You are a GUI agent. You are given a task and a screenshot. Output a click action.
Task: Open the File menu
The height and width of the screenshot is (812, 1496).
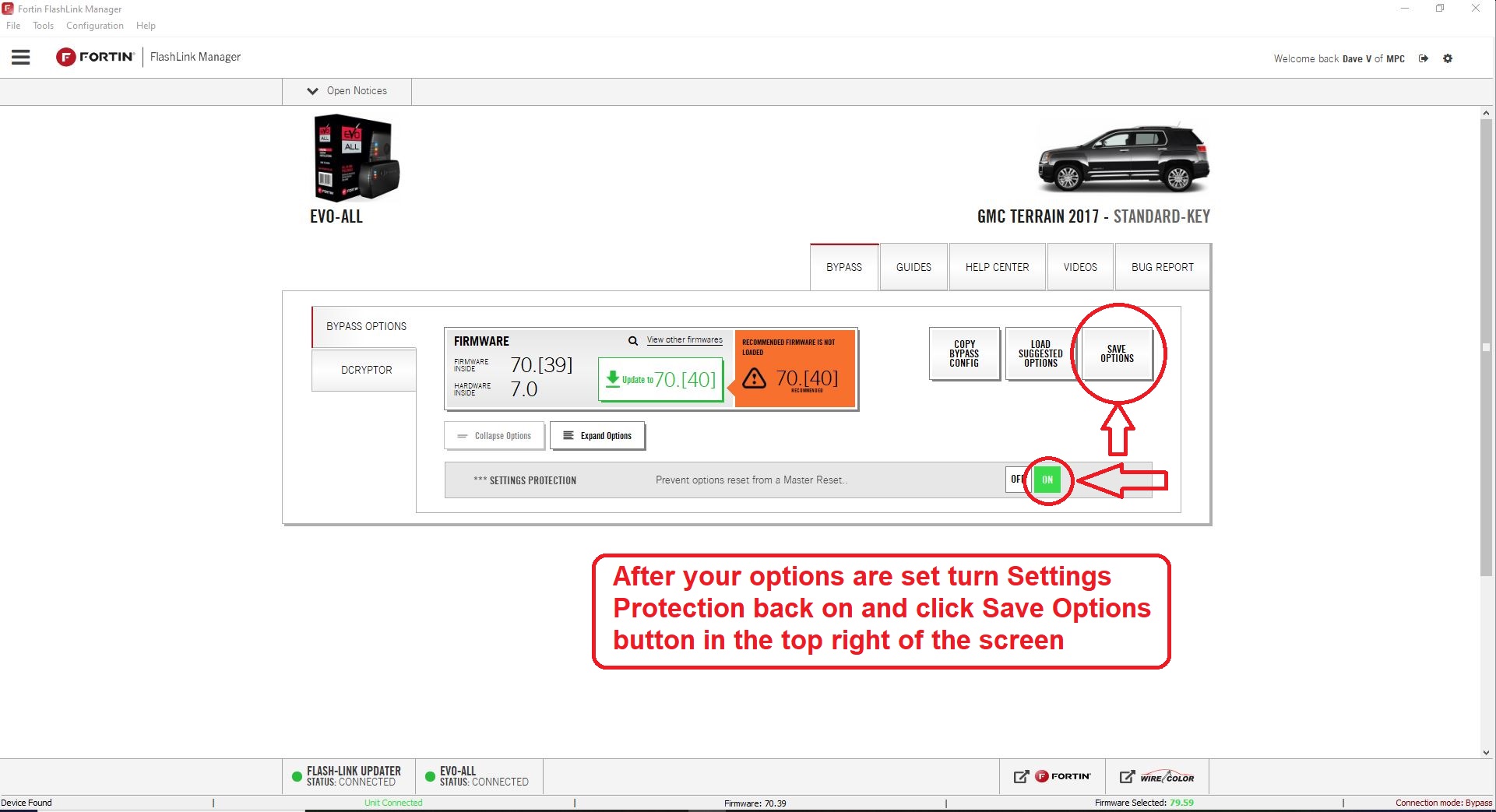[13, 26]
